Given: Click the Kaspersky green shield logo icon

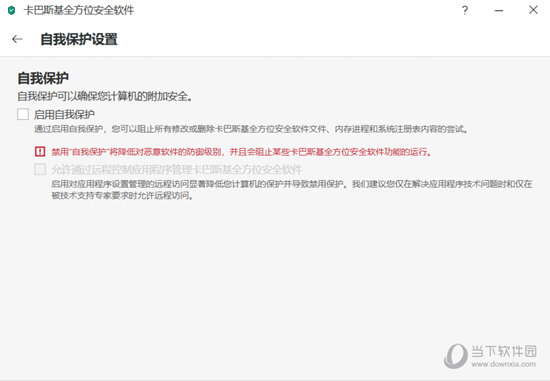Looking at the screenshot, I should [x=11, y=10].
